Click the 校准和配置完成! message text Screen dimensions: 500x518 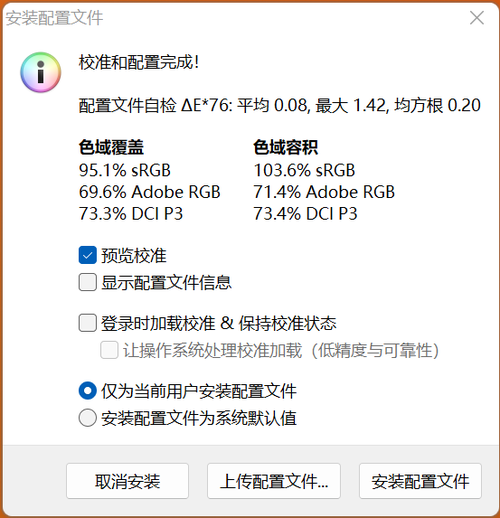(x=139, y=62)
